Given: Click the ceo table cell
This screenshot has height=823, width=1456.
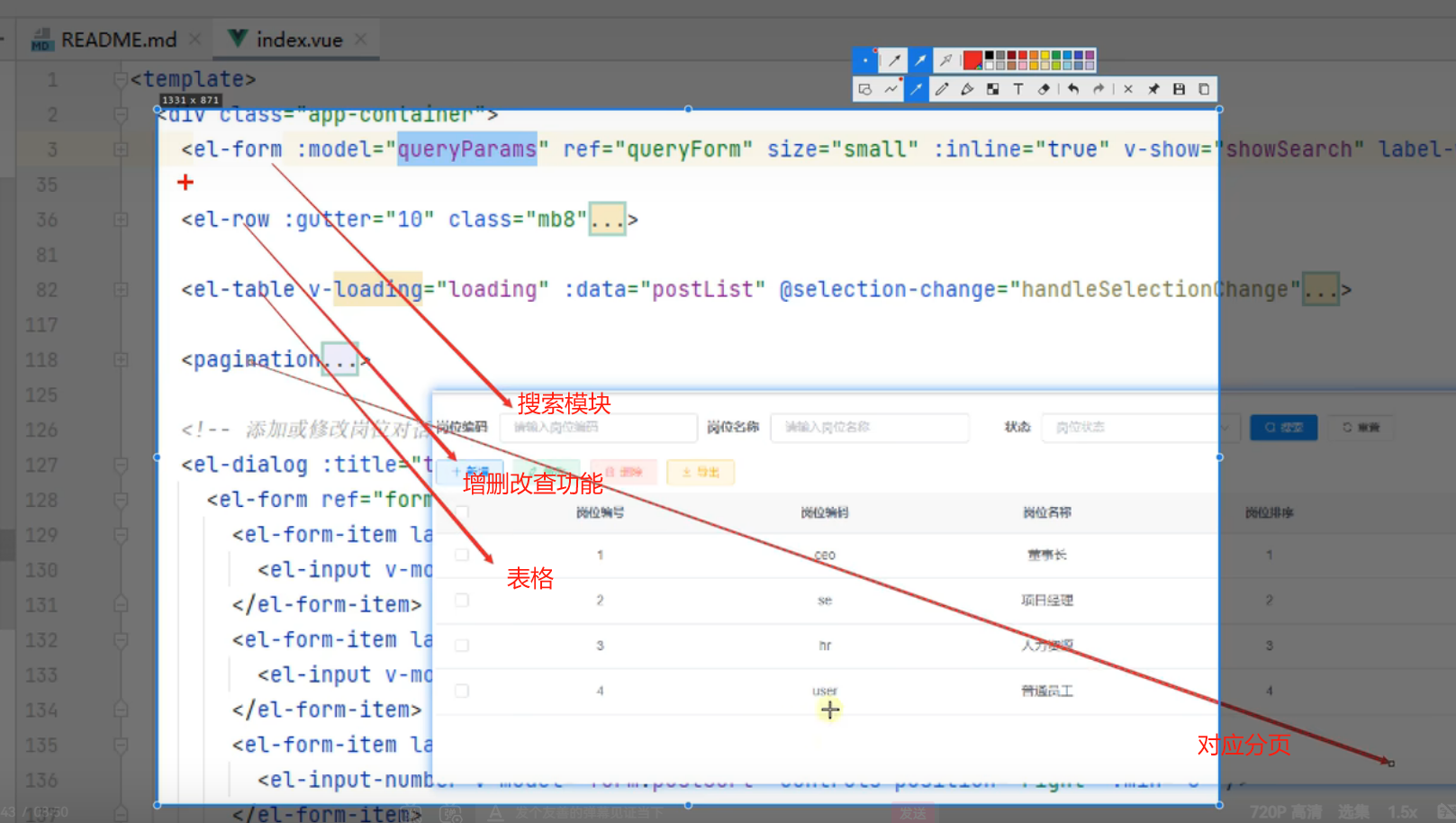Looking at the screenshot, I should 825,555.
